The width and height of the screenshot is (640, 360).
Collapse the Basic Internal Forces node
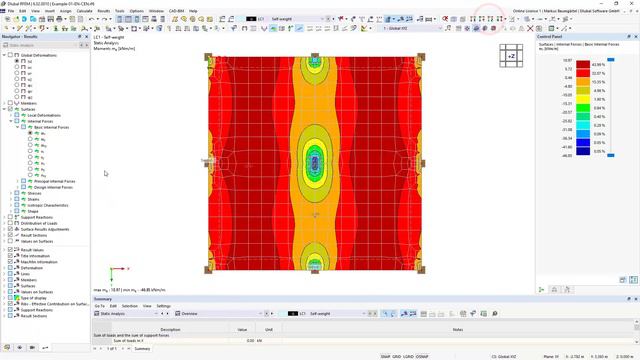click(x=18, y=127)
